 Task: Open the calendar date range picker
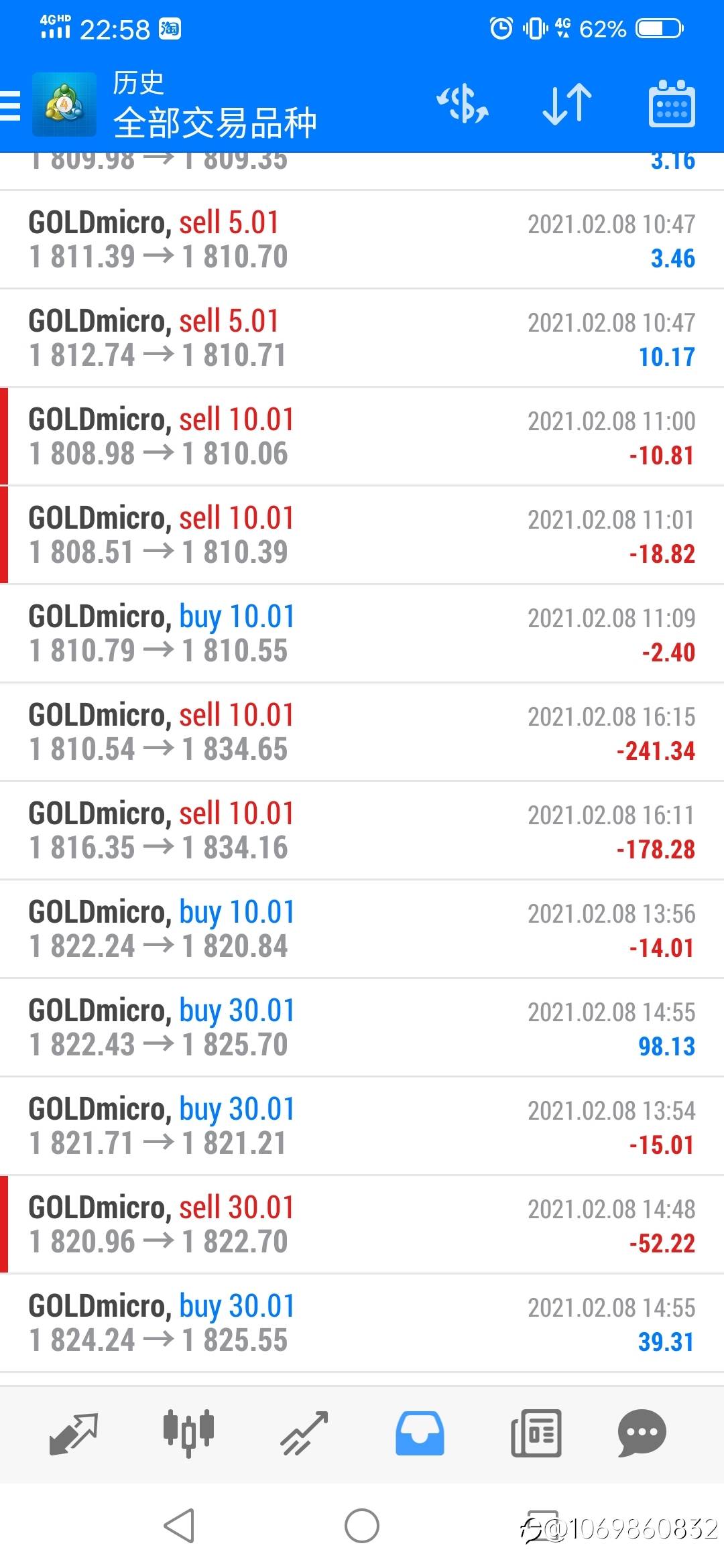pyautogui.click(x=672, y=105)
